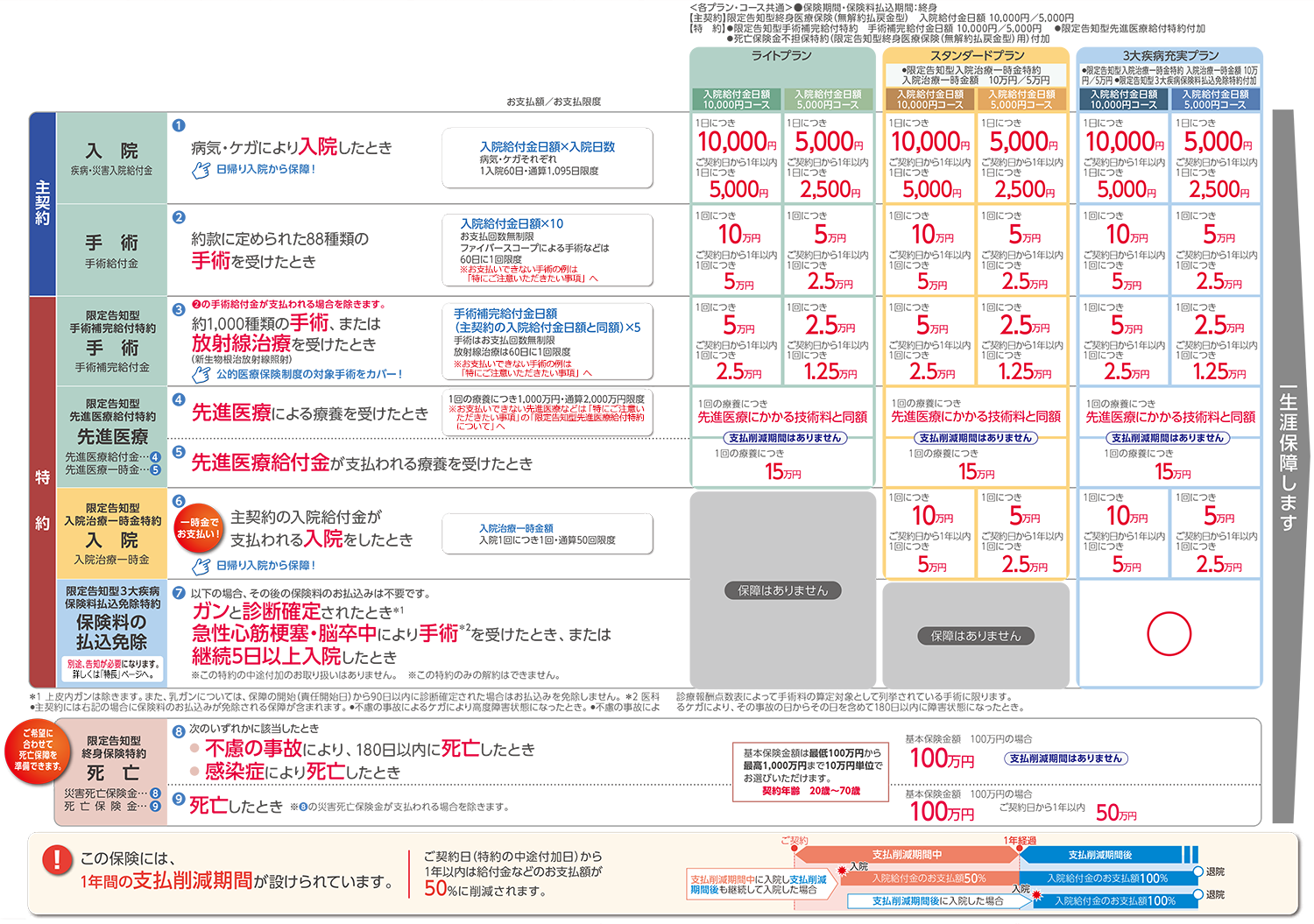Select the ライトプラン header
Screen dimensions: 1314x924
point(781,56)
